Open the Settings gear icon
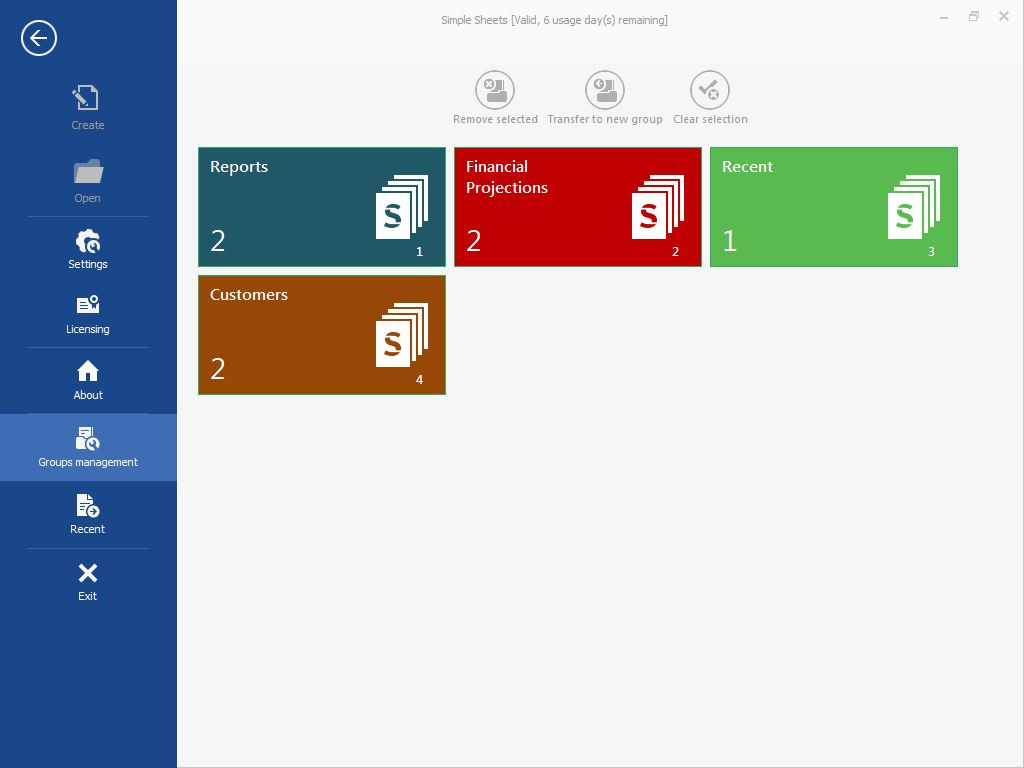Screen dimensions: 1024x768 pyautogui.click(x=88, y=241)
